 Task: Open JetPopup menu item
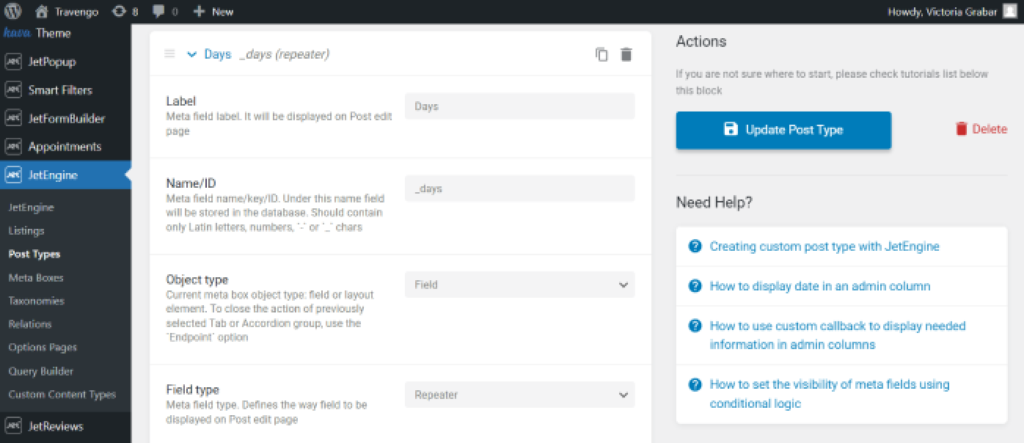coord(65,62)
